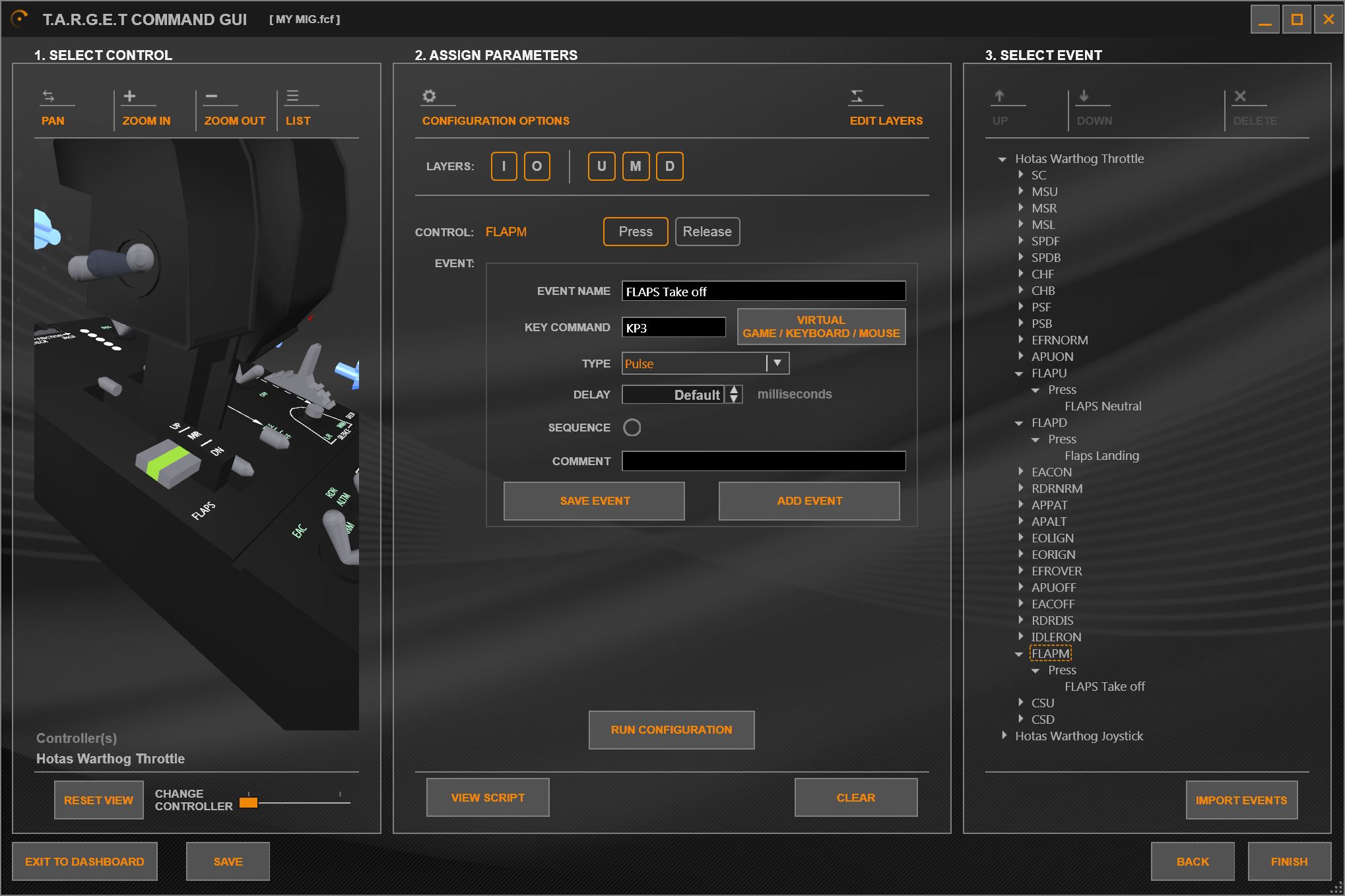Image resolution: width=1345 pixels, height=896 pixels.
Task: Toggle layer D button
Action: pos(670,166)
